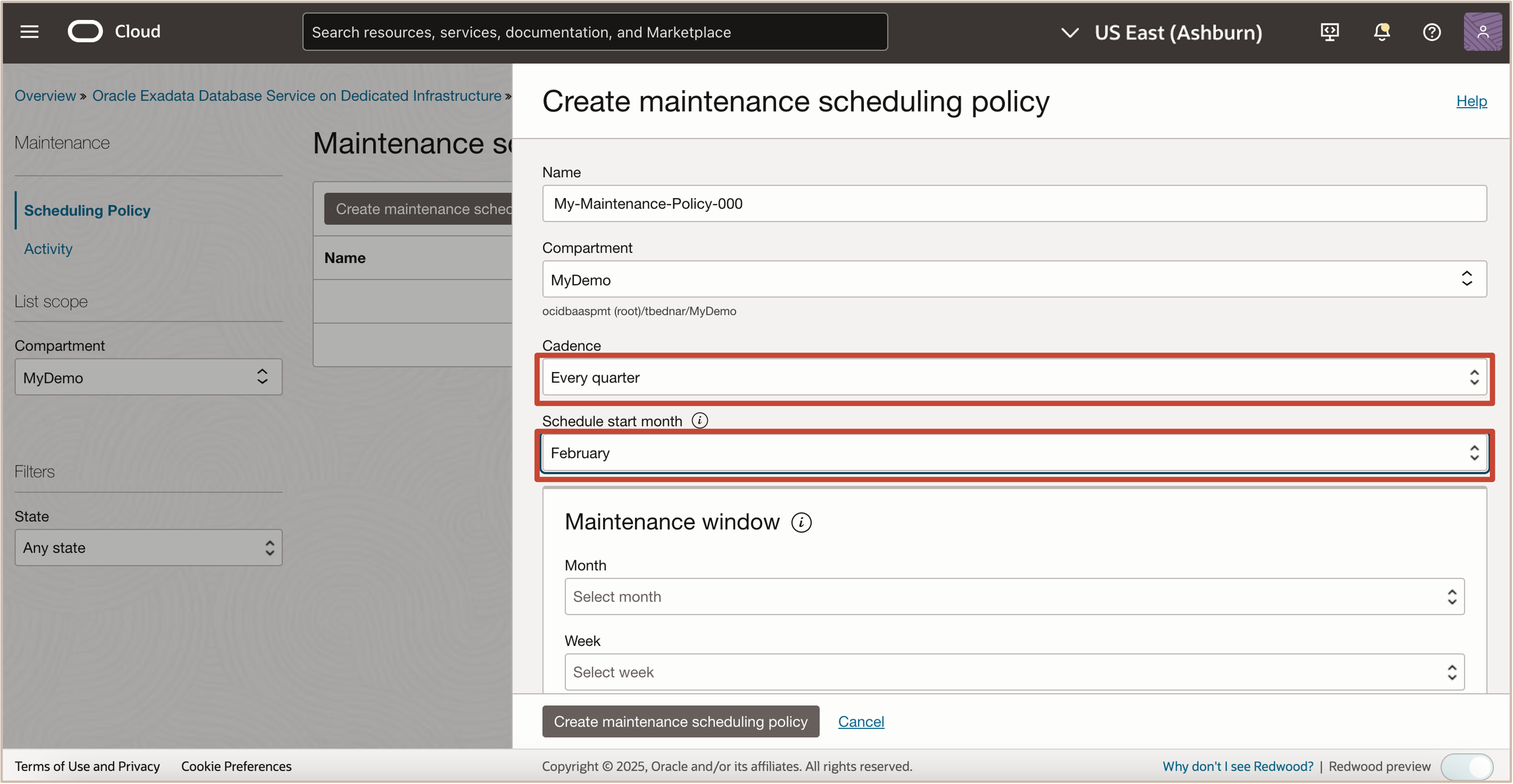Cancel the maintenance policy creation
The image size is (1513, 784).
coord(861,721)
